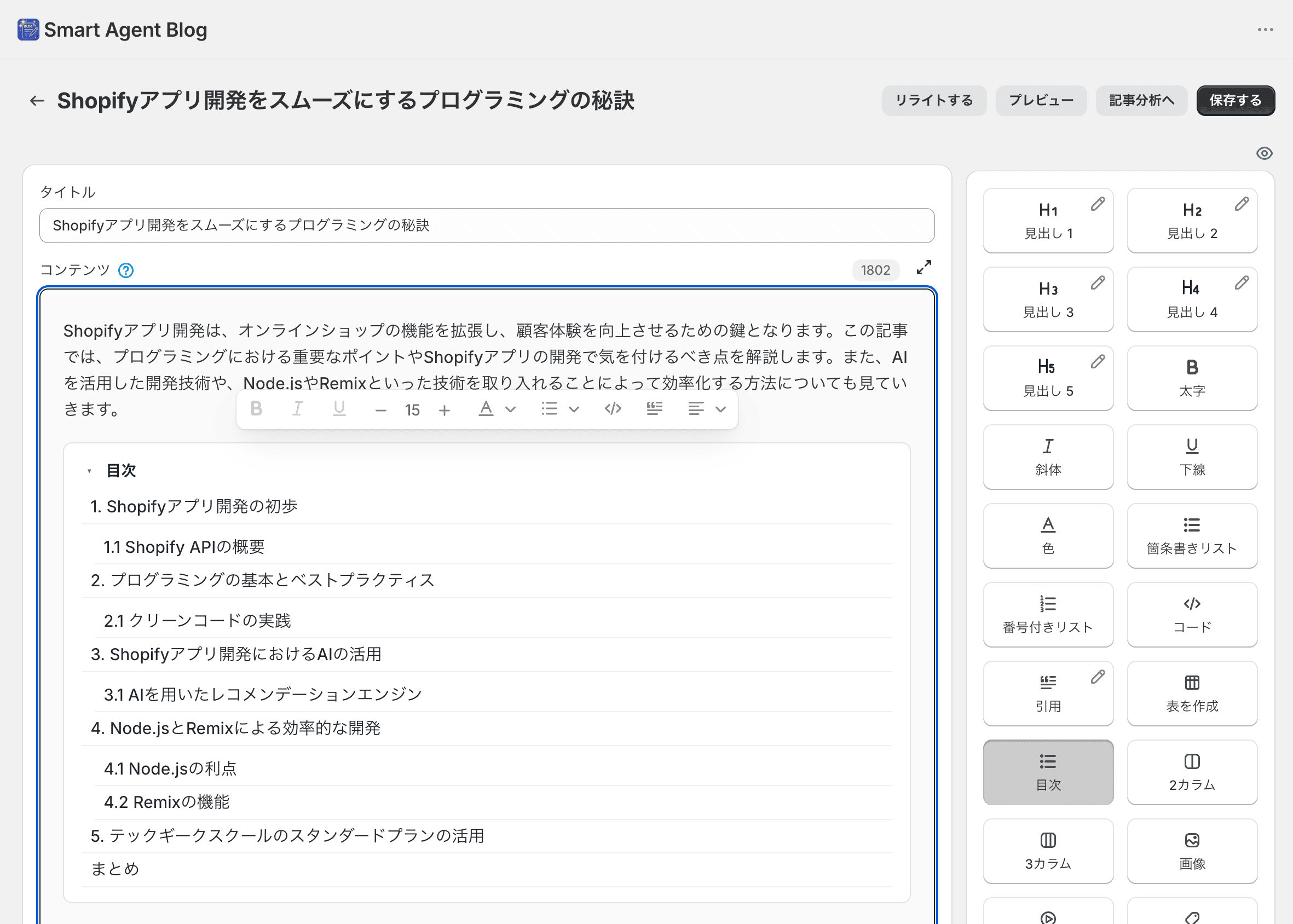Viewport: 1293px width, 924px height.
Task: Go back using the left arrow
Action: tap(37, 101)
